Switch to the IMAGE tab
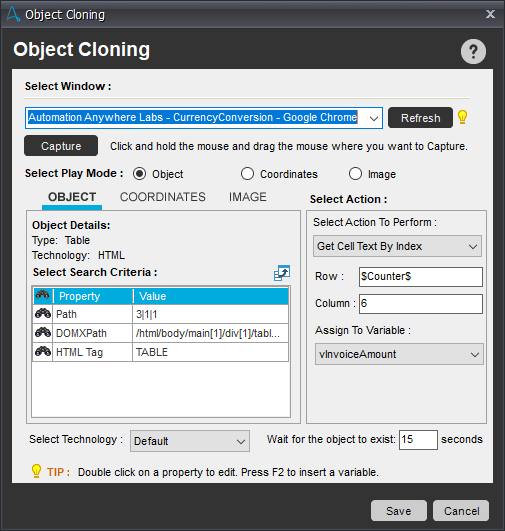The image size is (505, 531). coord(248,197)
